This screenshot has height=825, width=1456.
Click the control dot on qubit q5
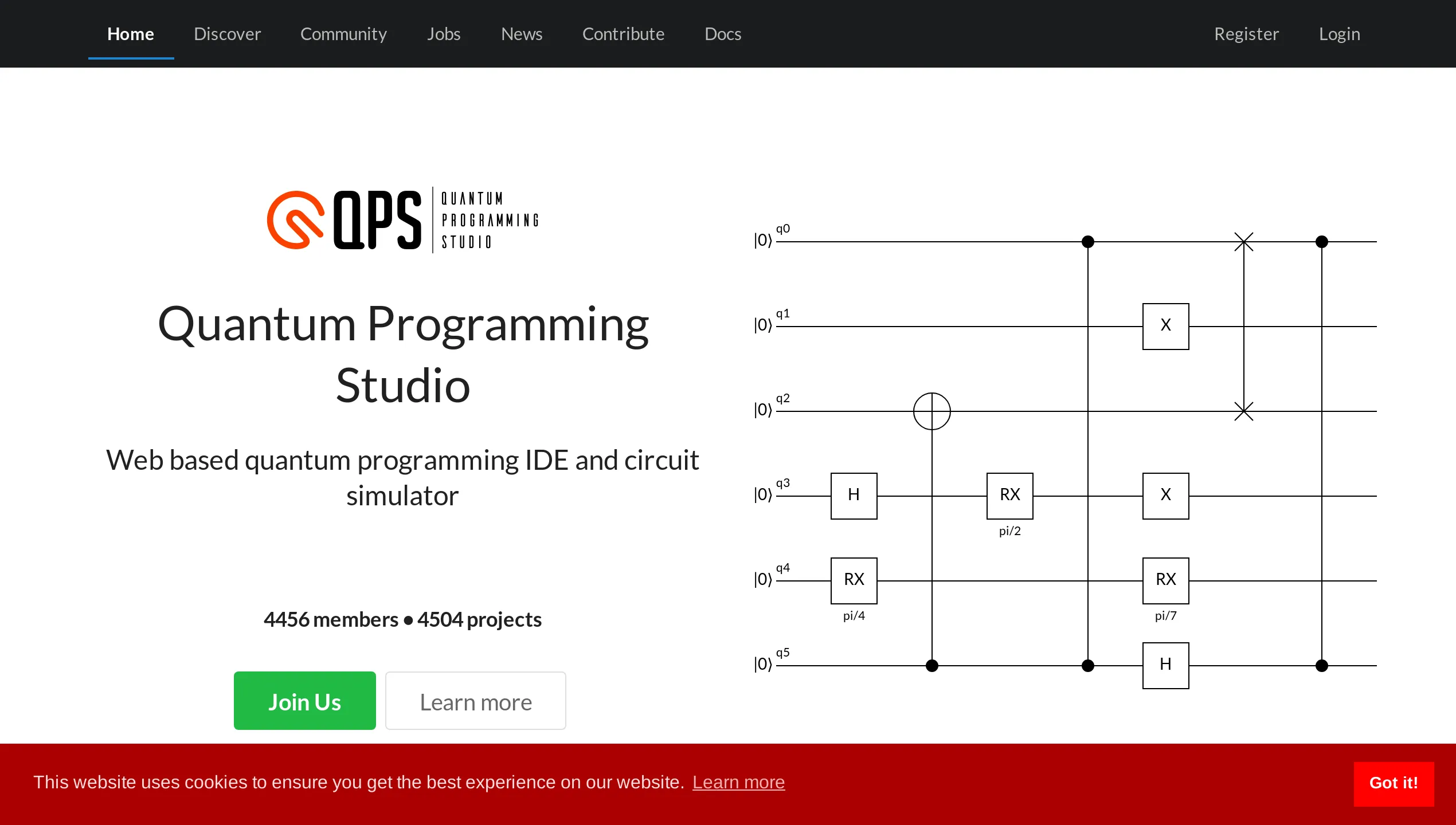coord(931,666)
